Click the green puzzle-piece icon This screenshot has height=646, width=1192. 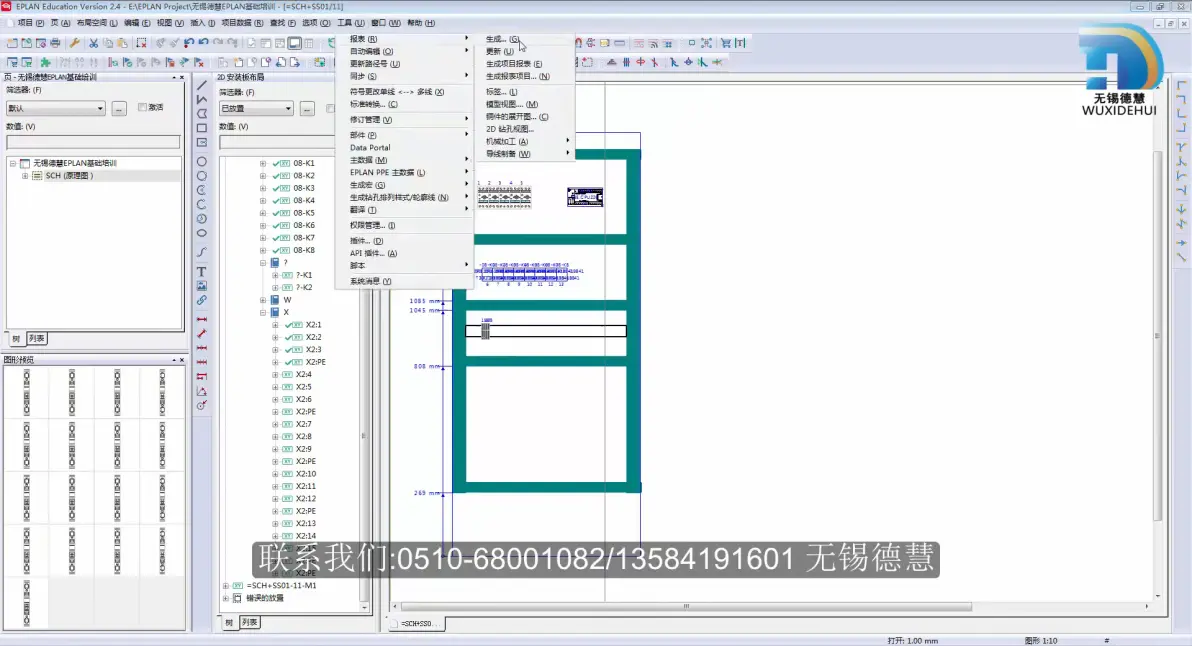46,62
